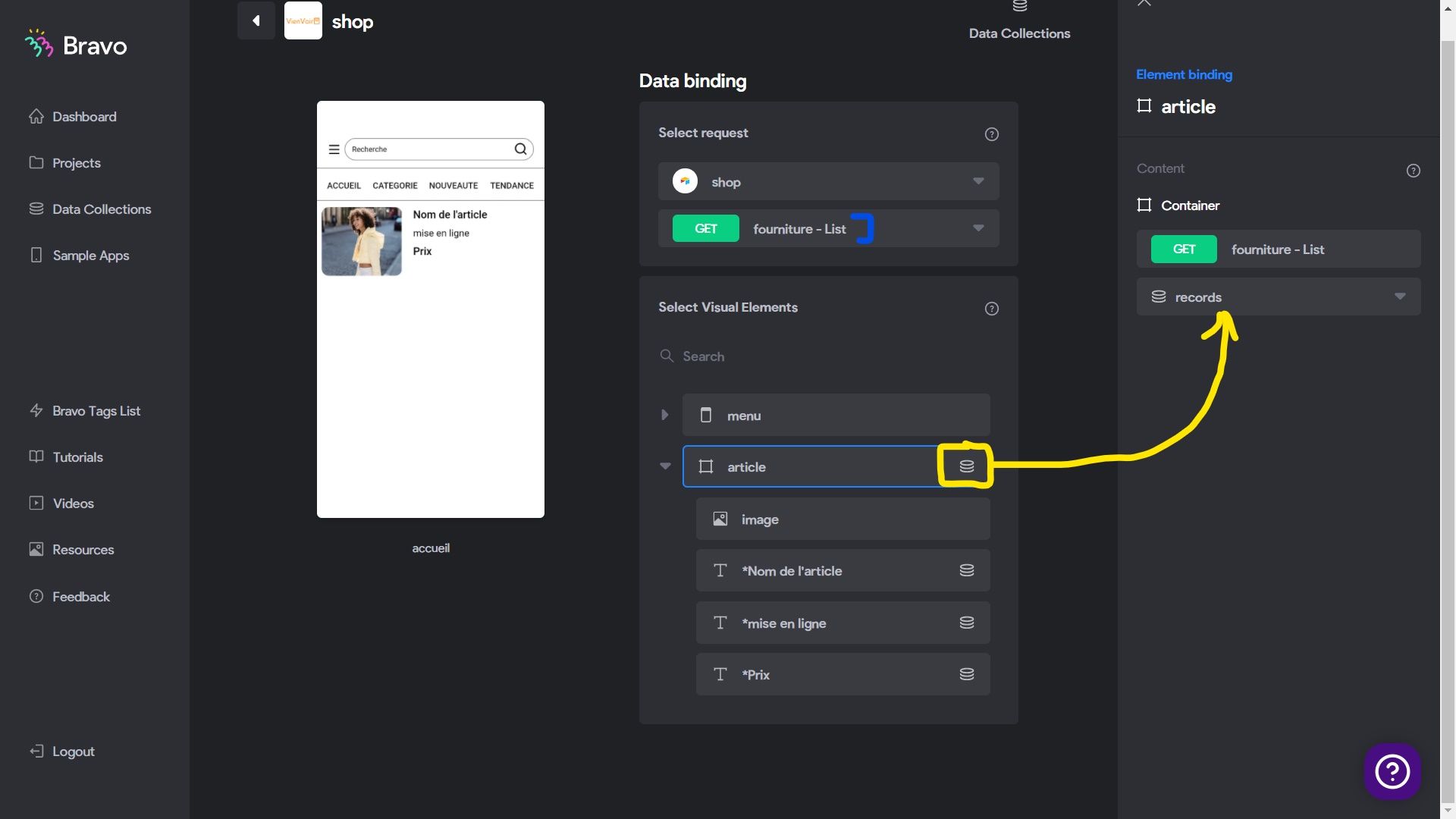
Task: Click the GET fourniture - List in Element binding
Action: [x=1279, y=249]
